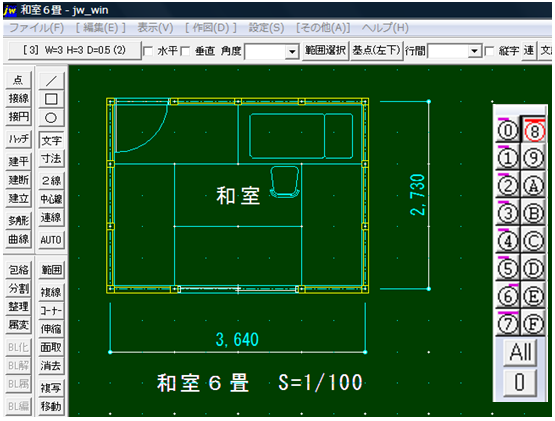Open the ファイル(F) menu
The image size is (555, 421).
pyautogui.click(x=36, y=28)
